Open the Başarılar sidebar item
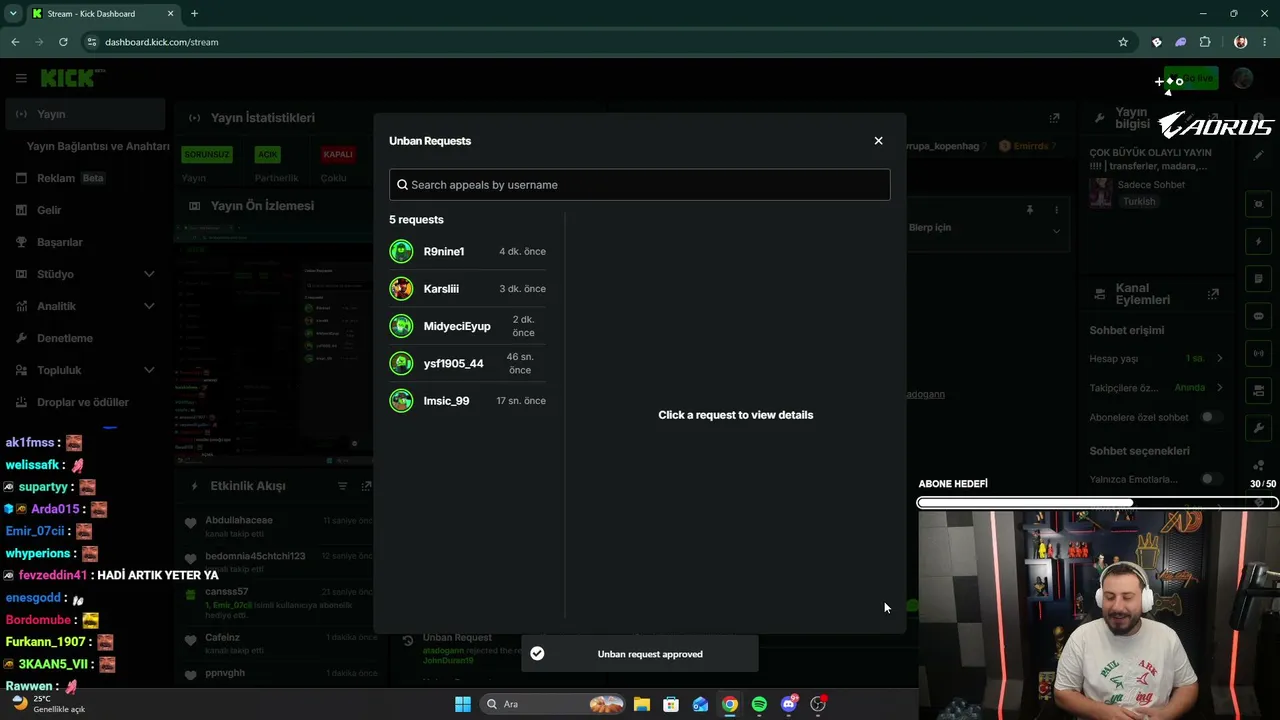This screenshot has height=720, width=1280. pyautogui.click(x=85, y=242)
